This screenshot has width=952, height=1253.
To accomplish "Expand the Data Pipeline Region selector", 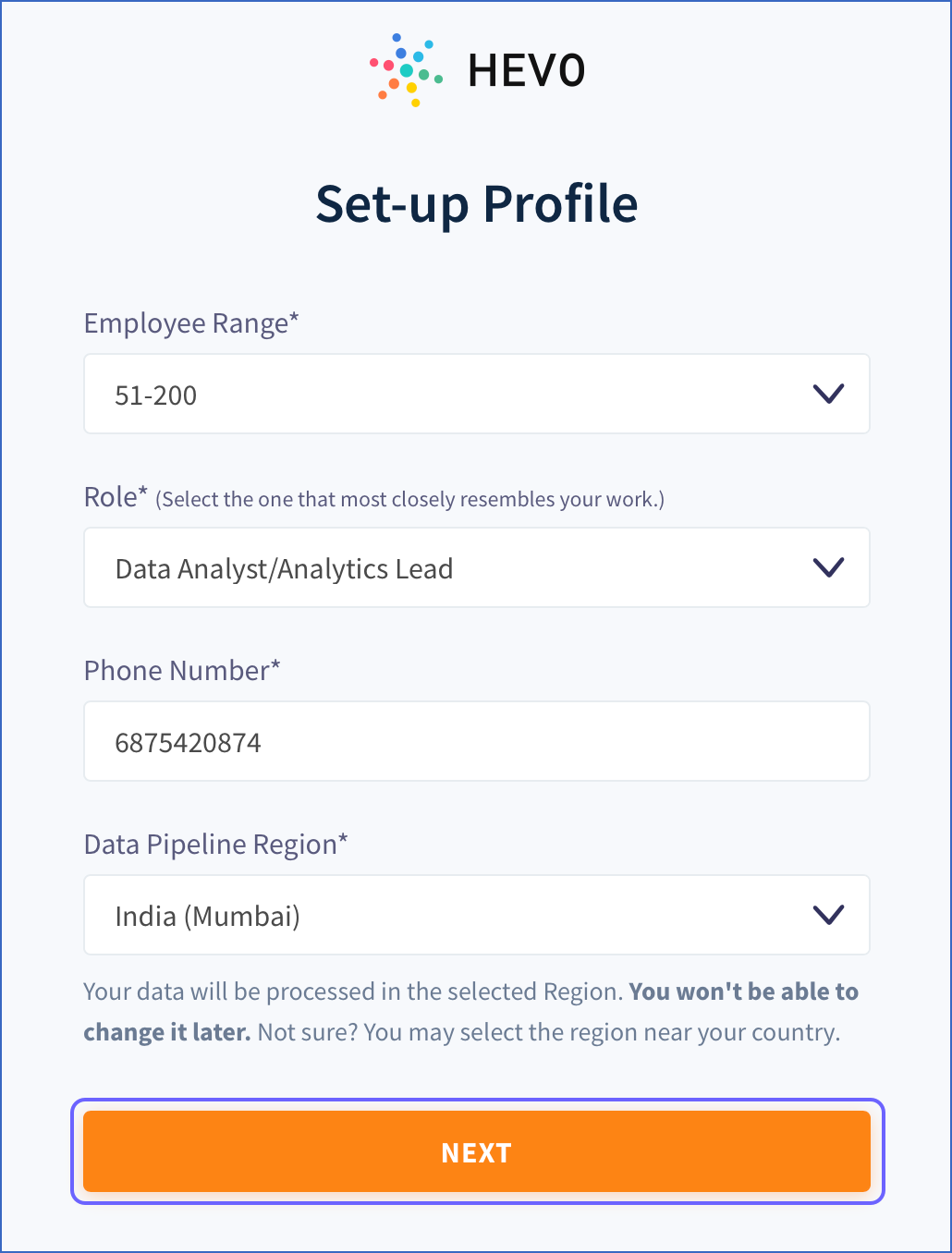I will 476,915.
